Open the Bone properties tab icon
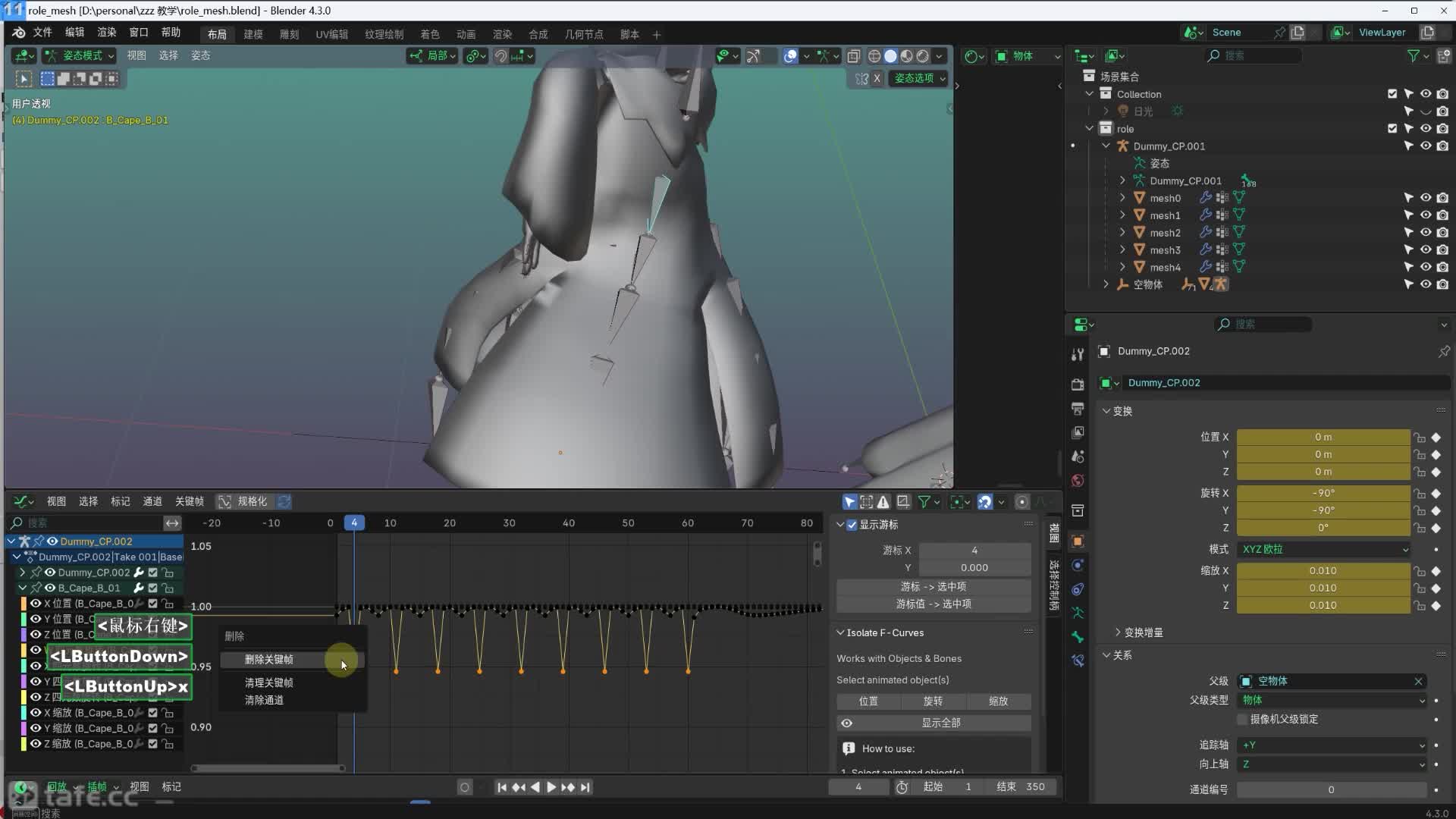Viewport: 1456px width, 819px height. [1078, 637]
